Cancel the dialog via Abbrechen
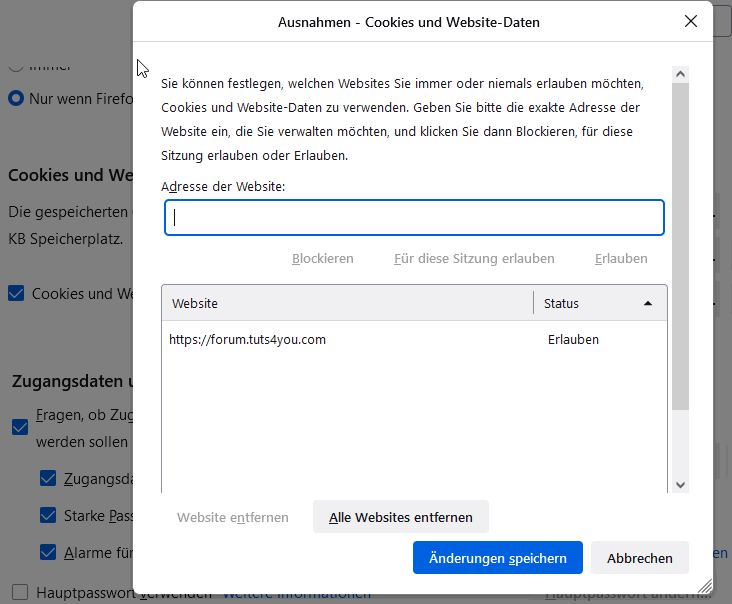The width and height of the screenshot is (732, 604). point(640,558)
